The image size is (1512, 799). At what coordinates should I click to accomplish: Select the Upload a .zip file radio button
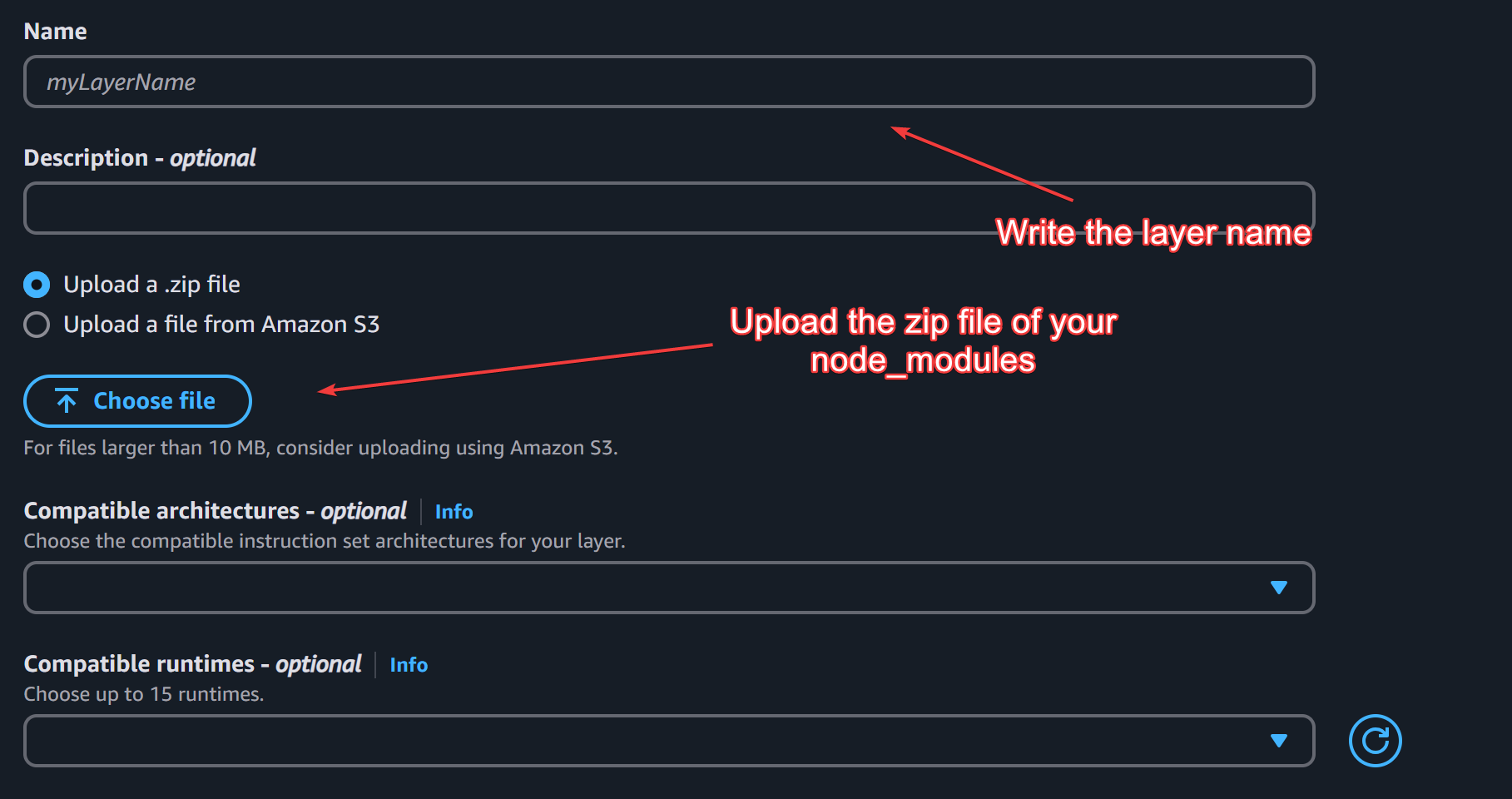(x=37, y=285)
